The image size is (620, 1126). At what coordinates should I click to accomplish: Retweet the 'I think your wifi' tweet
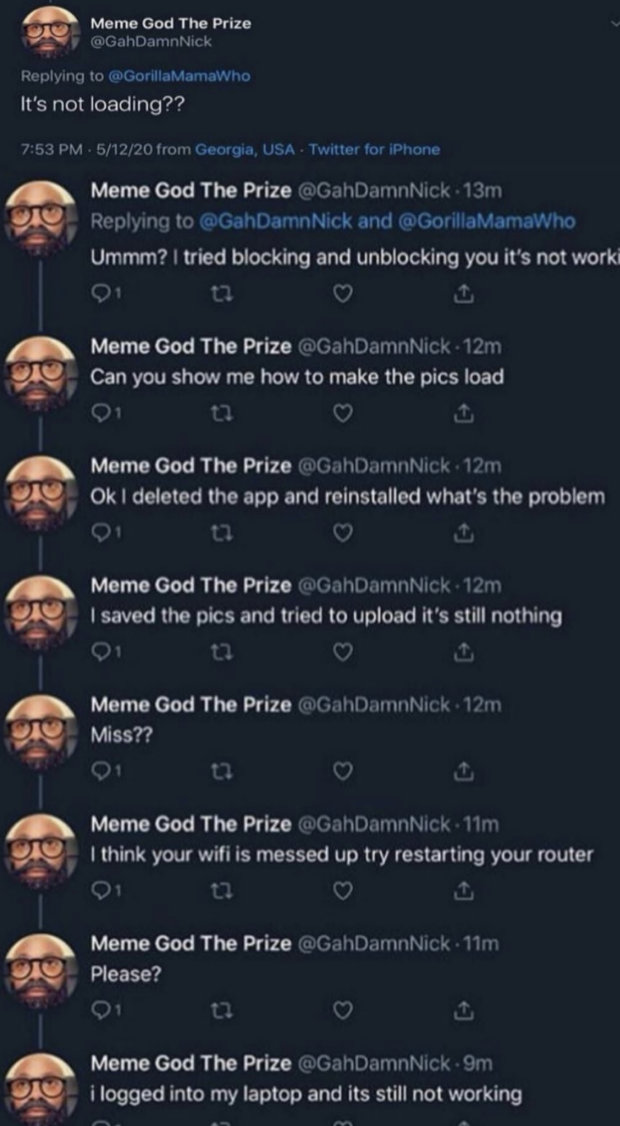(223, 892)
